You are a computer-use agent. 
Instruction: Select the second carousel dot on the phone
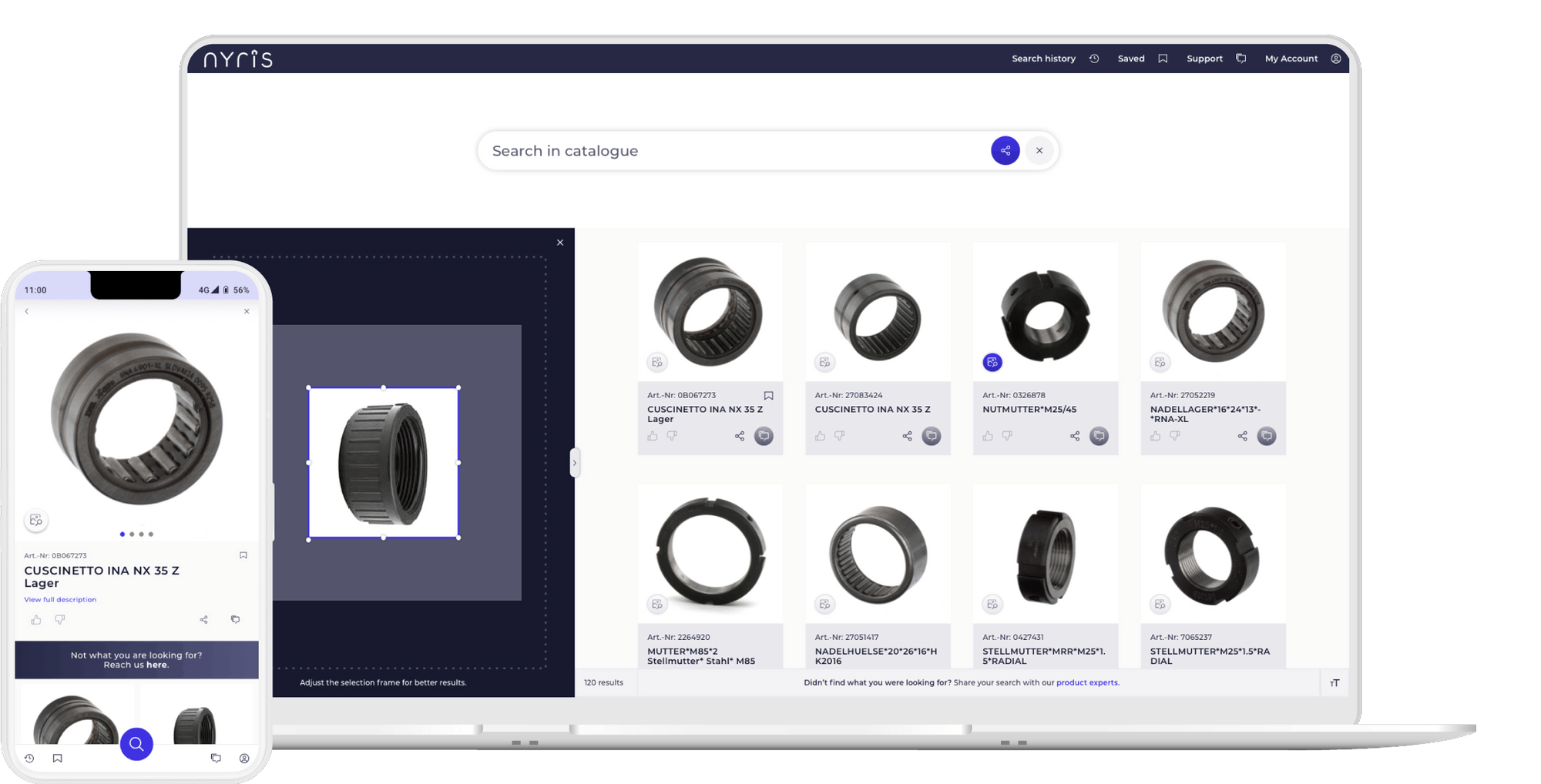click(132, 534)
